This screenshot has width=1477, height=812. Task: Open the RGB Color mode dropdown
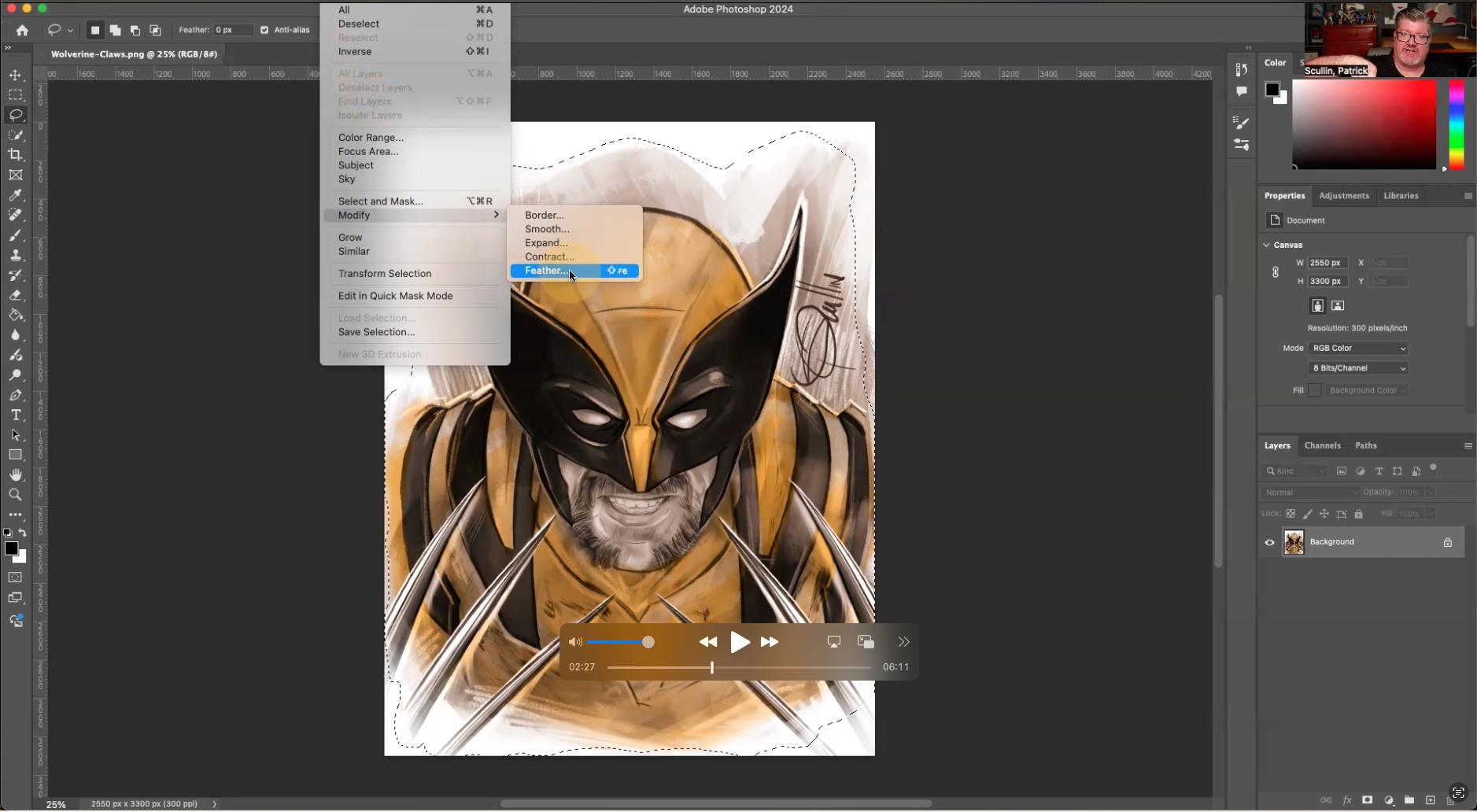click(1358, 348)
